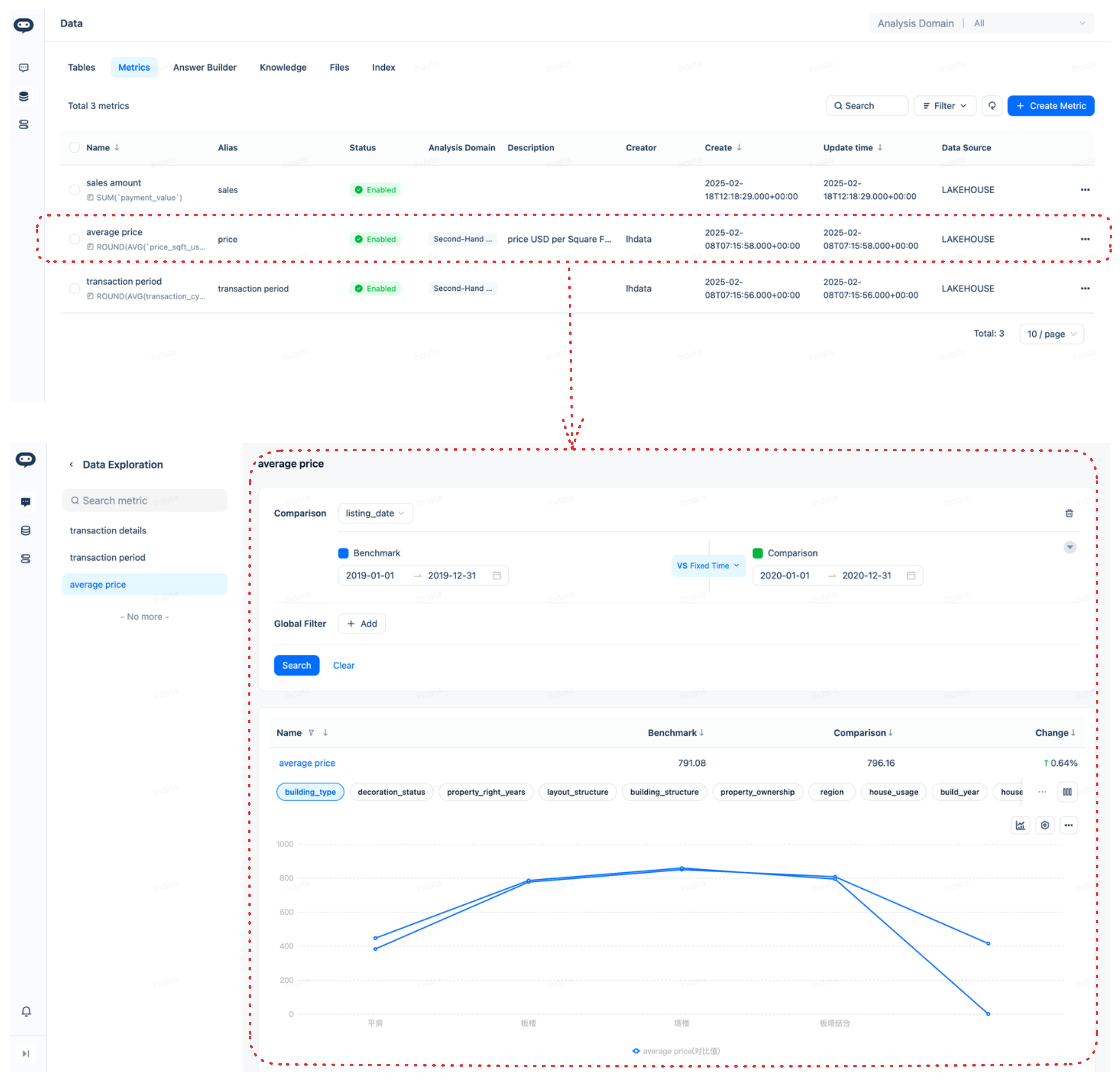Click the trash icon in Comparison panel
The width and height of the screenshot is (1120, 1082).
point(1069,513)
